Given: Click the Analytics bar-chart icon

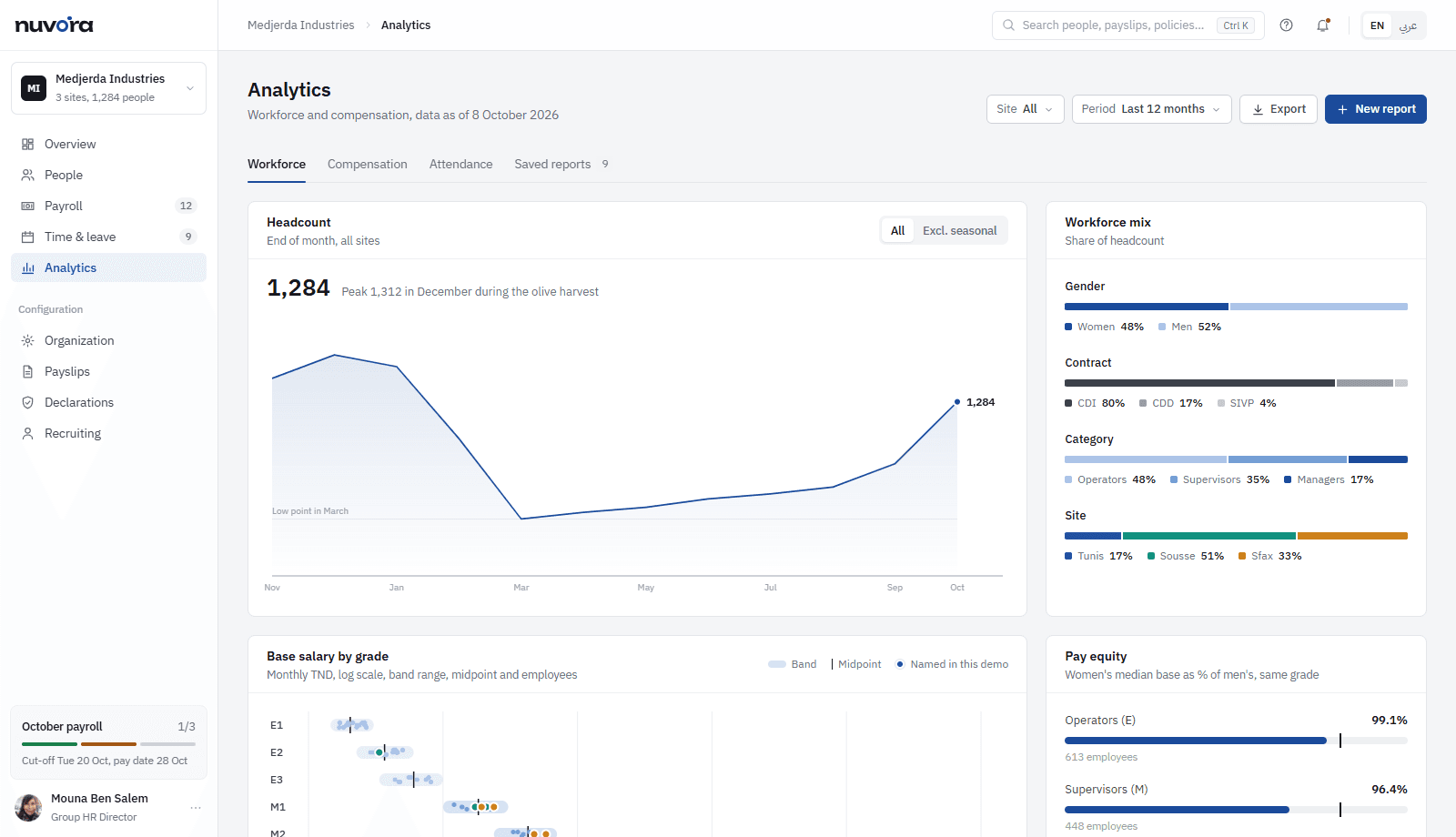Looking at the screenshot, I should [28, 267].
